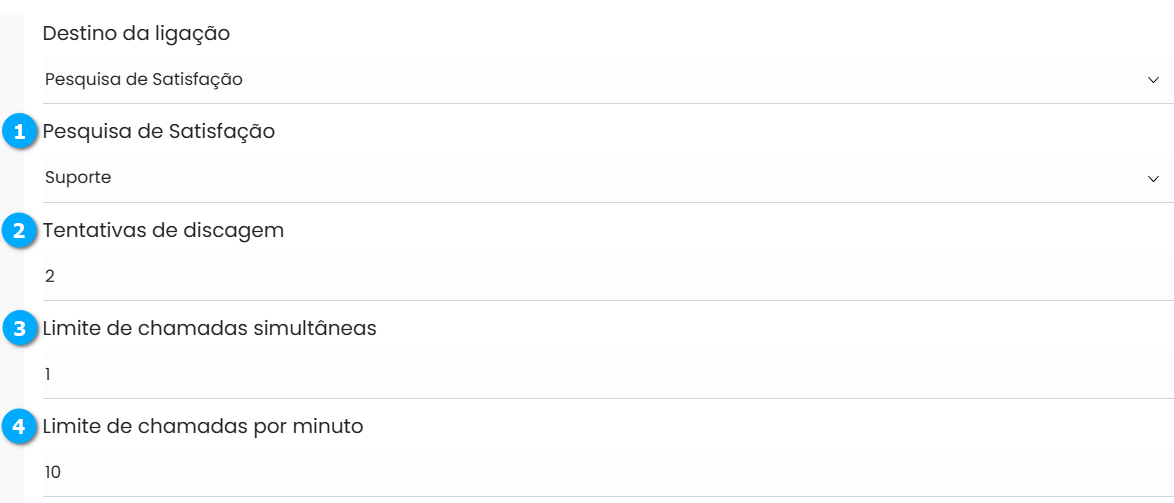Open the Destino da ligação combo box

pyautogui.click(x=600, y=80)
